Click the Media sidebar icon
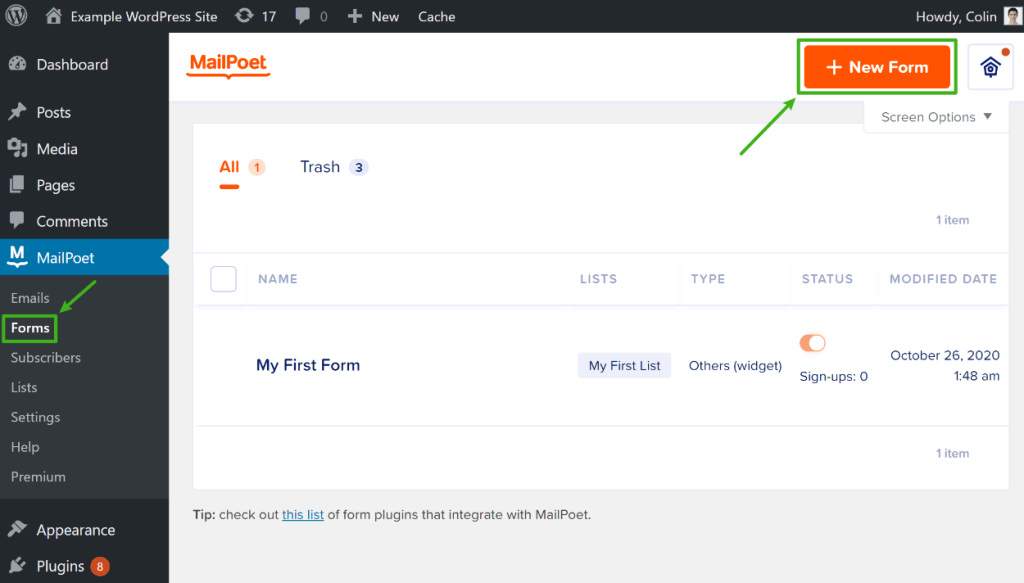The height and width of the screenshot is (583, 1024). point(18,148)
